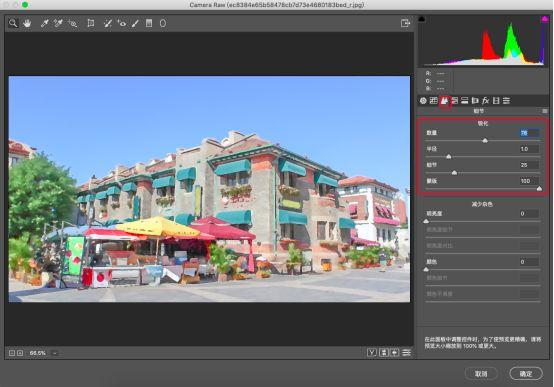Screen dimensions: 554x387
Task: Select the Spot Removal tool
Action: click(x=108, y=23)
